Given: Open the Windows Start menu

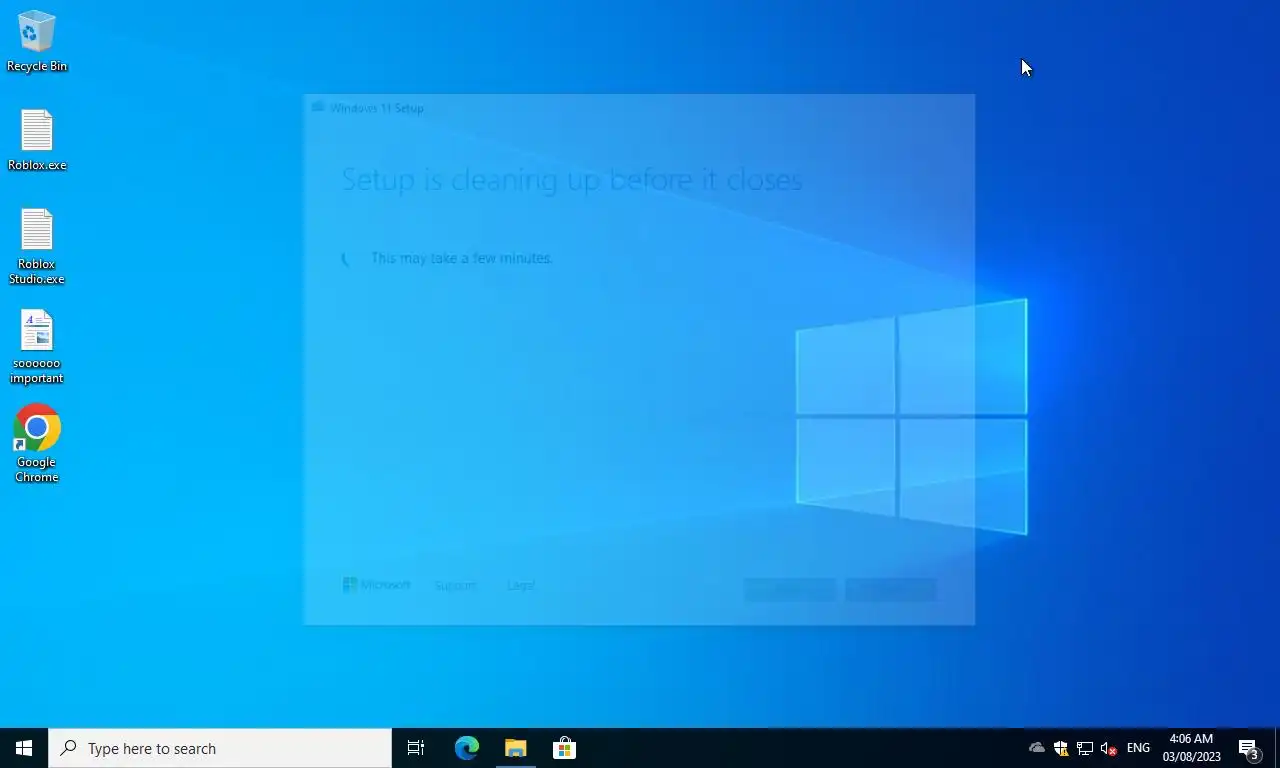Looking at the screenshot, I should click(24, 748).
